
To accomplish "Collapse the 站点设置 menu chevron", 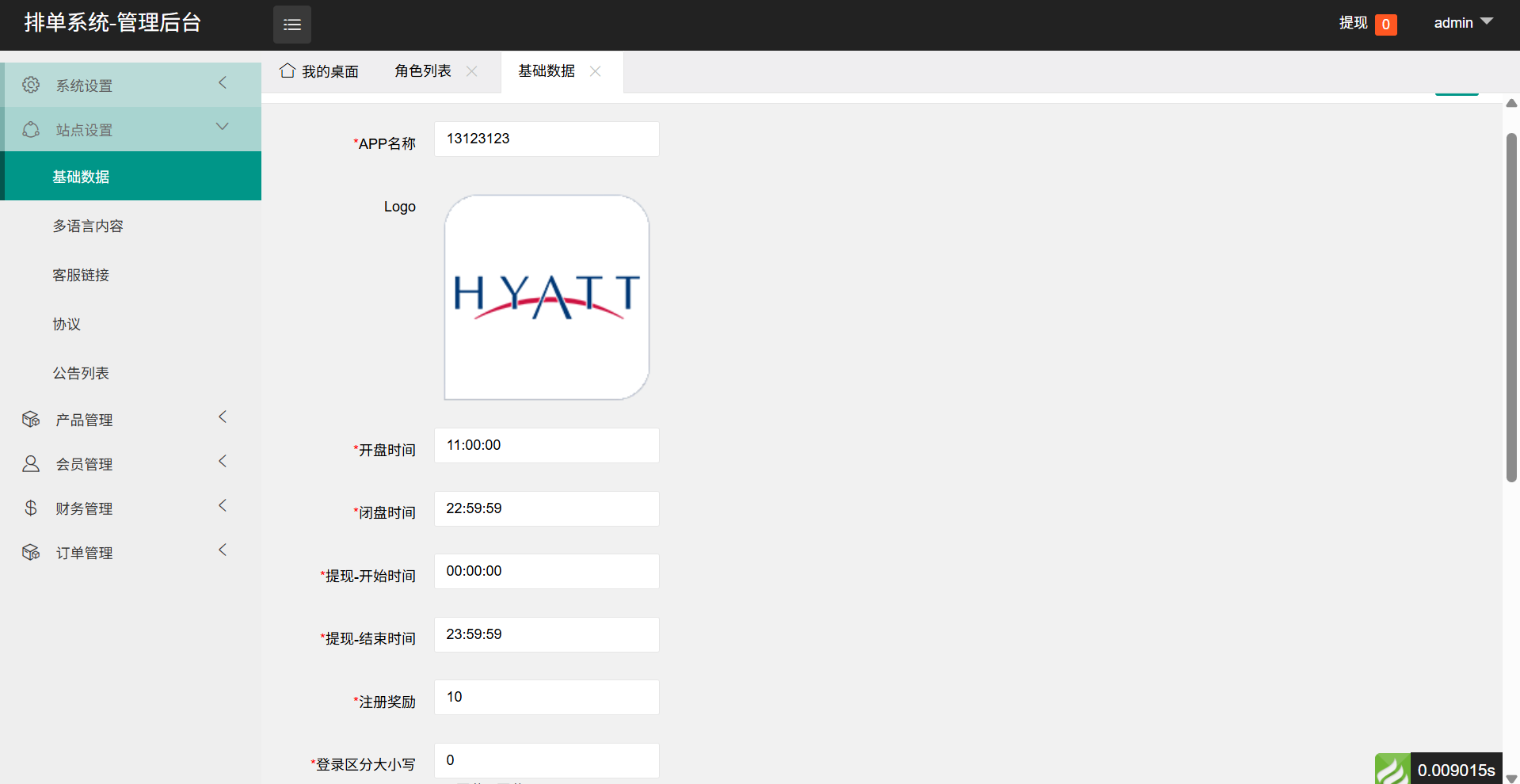I will click(223, 127).
